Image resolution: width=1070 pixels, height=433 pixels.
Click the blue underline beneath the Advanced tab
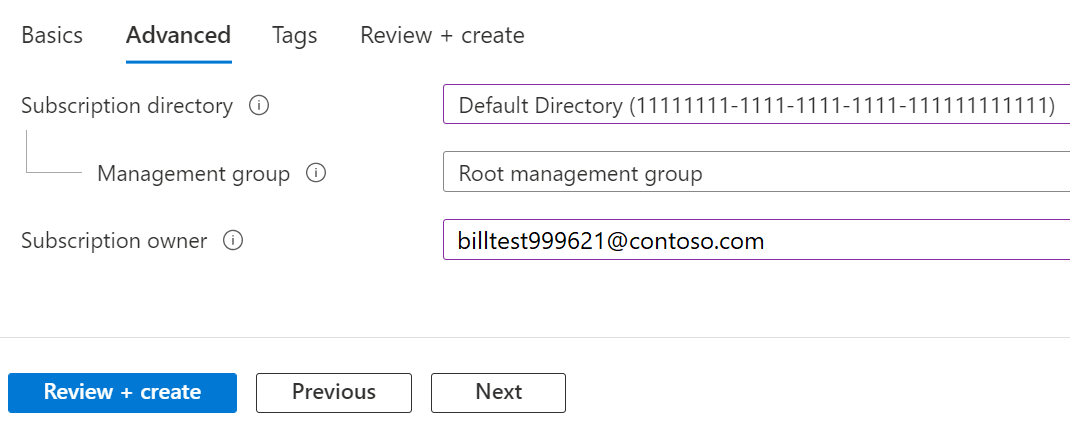coord(178,61)
